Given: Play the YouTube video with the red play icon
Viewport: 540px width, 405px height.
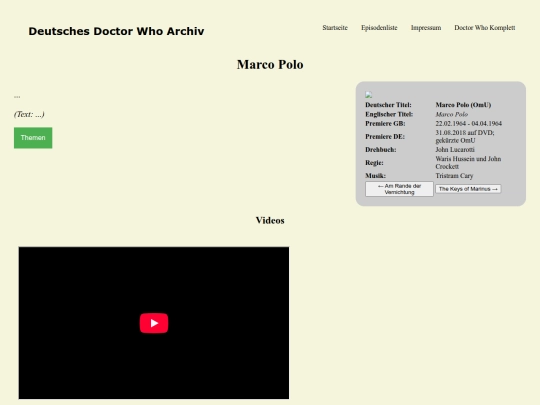Looking at the screenshot, I should pos(154,323).
